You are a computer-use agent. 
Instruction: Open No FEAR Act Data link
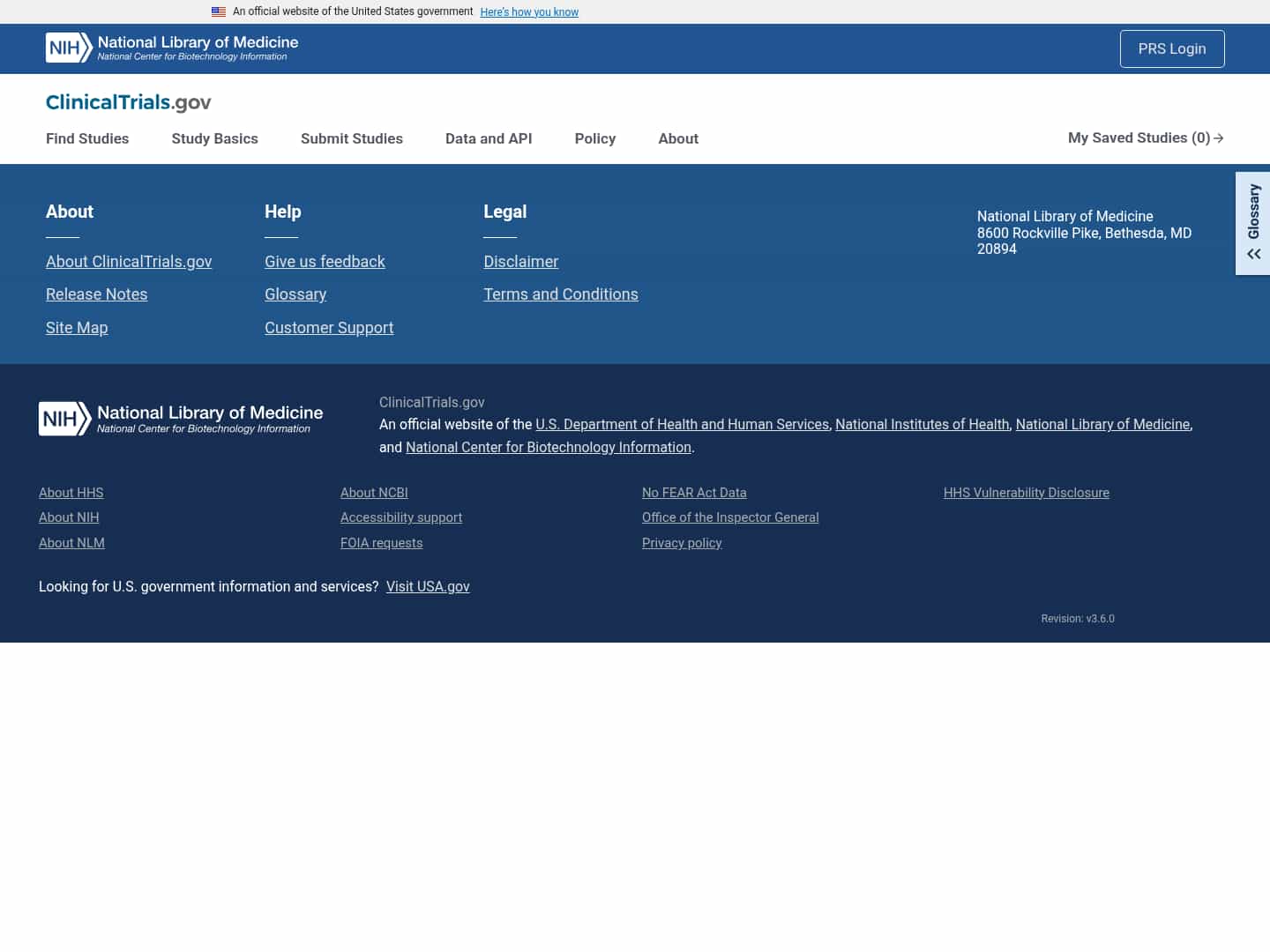694,493
